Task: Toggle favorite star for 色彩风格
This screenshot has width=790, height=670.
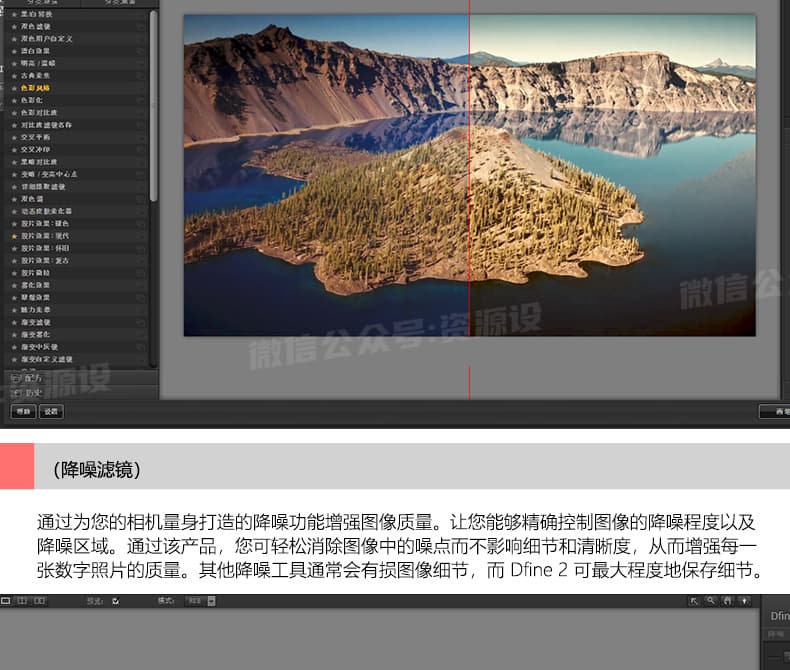Action: [14, 88]
